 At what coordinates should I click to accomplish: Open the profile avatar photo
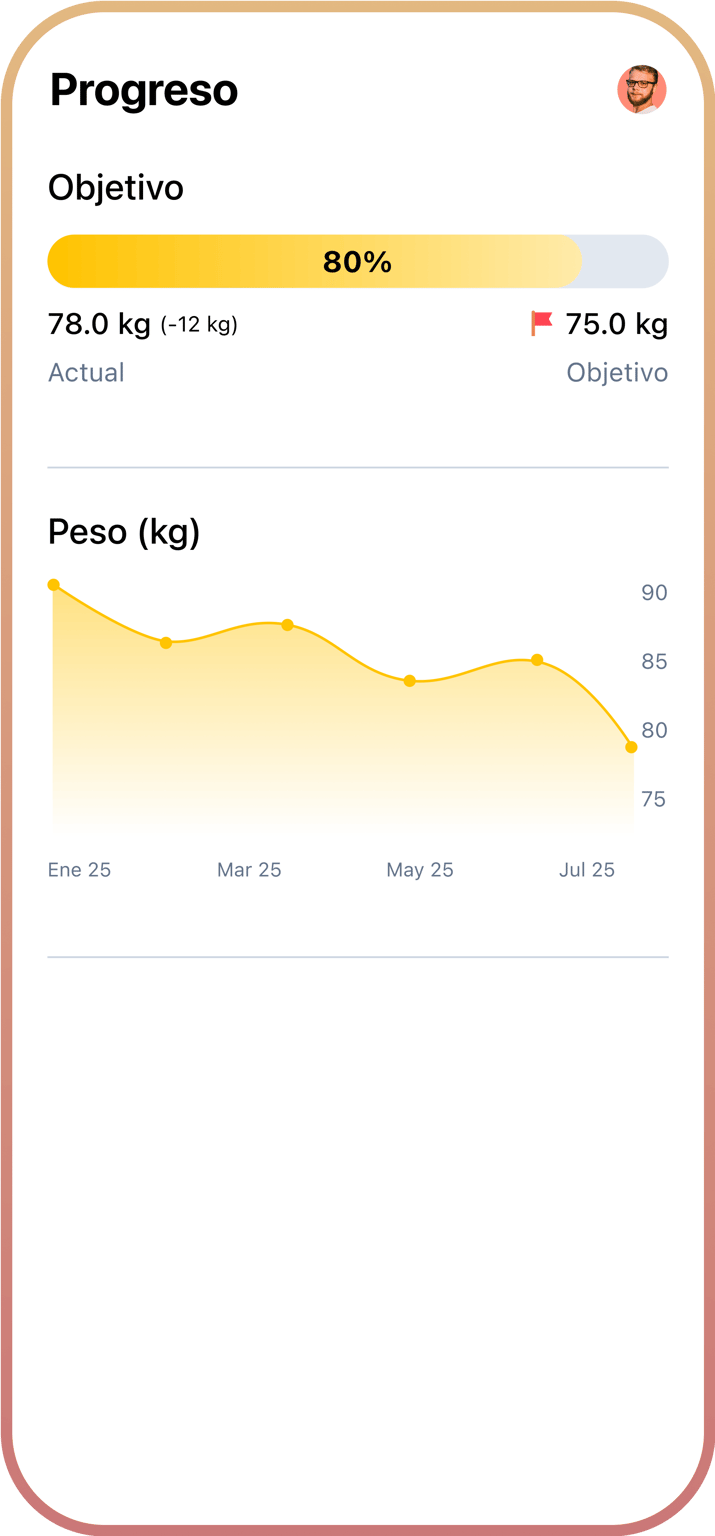(x=643, y=89)
